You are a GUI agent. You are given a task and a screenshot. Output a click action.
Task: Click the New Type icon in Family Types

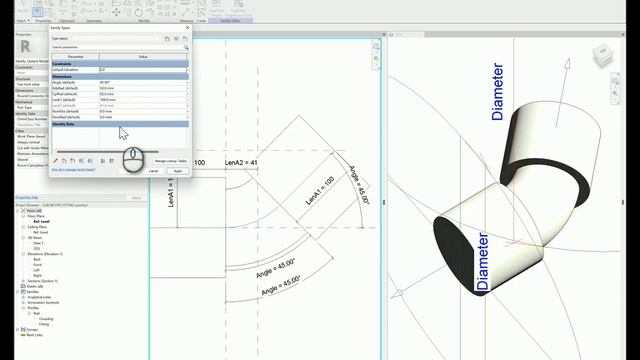[167, 38]
